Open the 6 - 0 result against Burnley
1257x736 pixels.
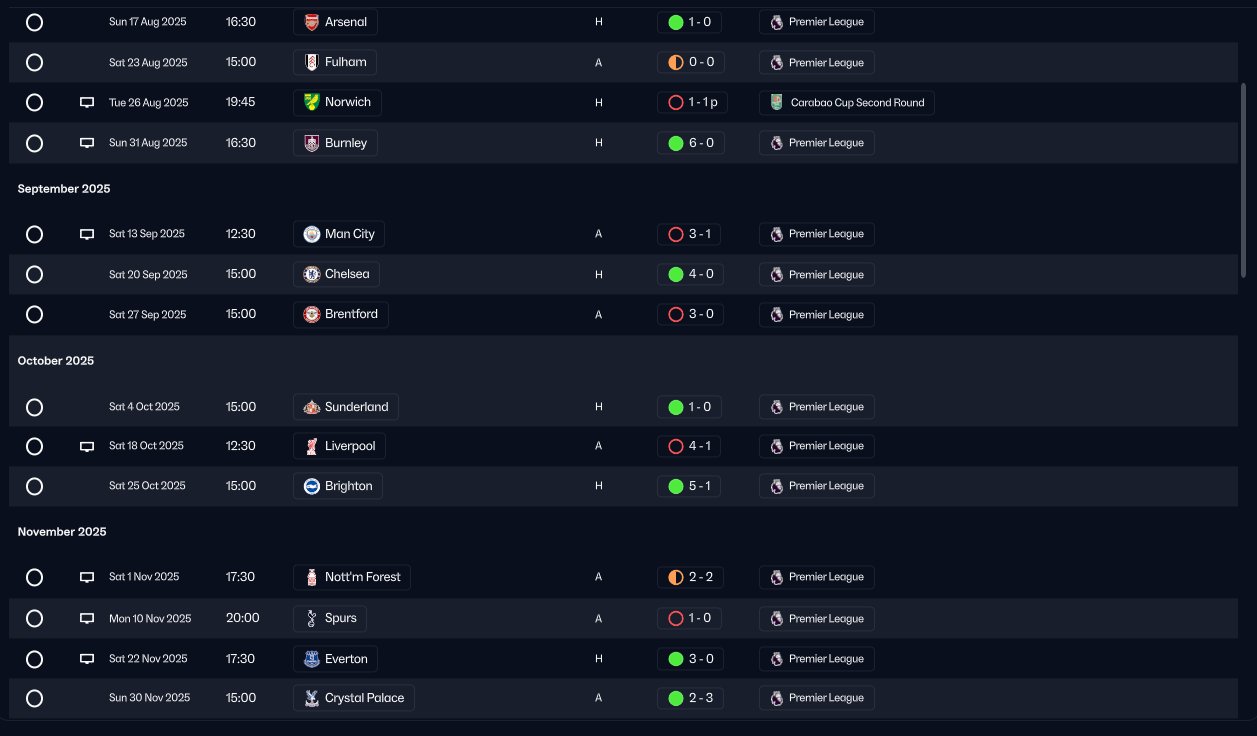point(690,143)
